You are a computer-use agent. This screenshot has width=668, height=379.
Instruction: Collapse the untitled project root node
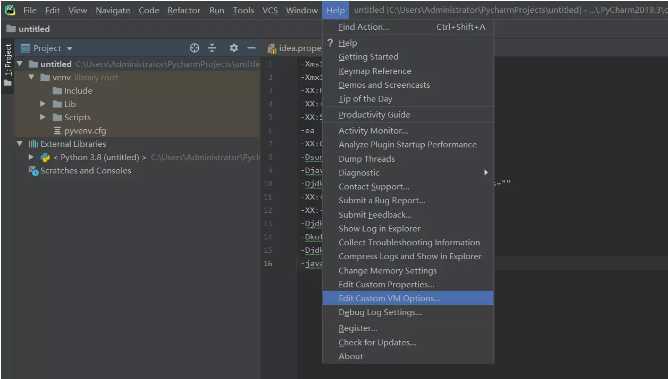coord(20,64)
